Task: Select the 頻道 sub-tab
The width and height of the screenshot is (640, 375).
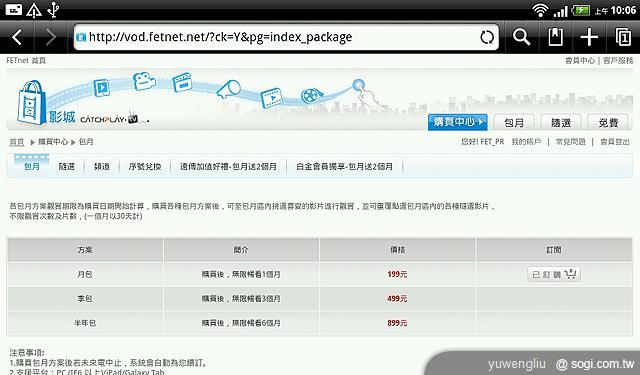Action: pos(102,166)
